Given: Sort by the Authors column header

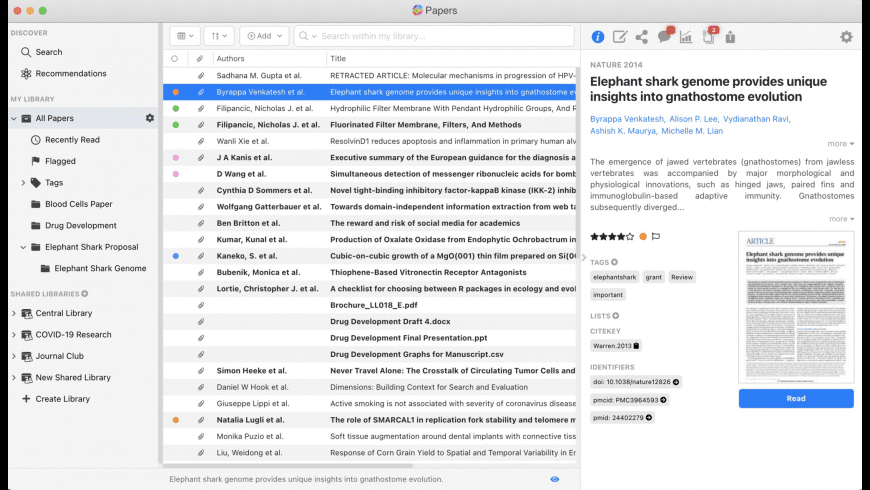Looking at the screenshot, I should [230, 58].
